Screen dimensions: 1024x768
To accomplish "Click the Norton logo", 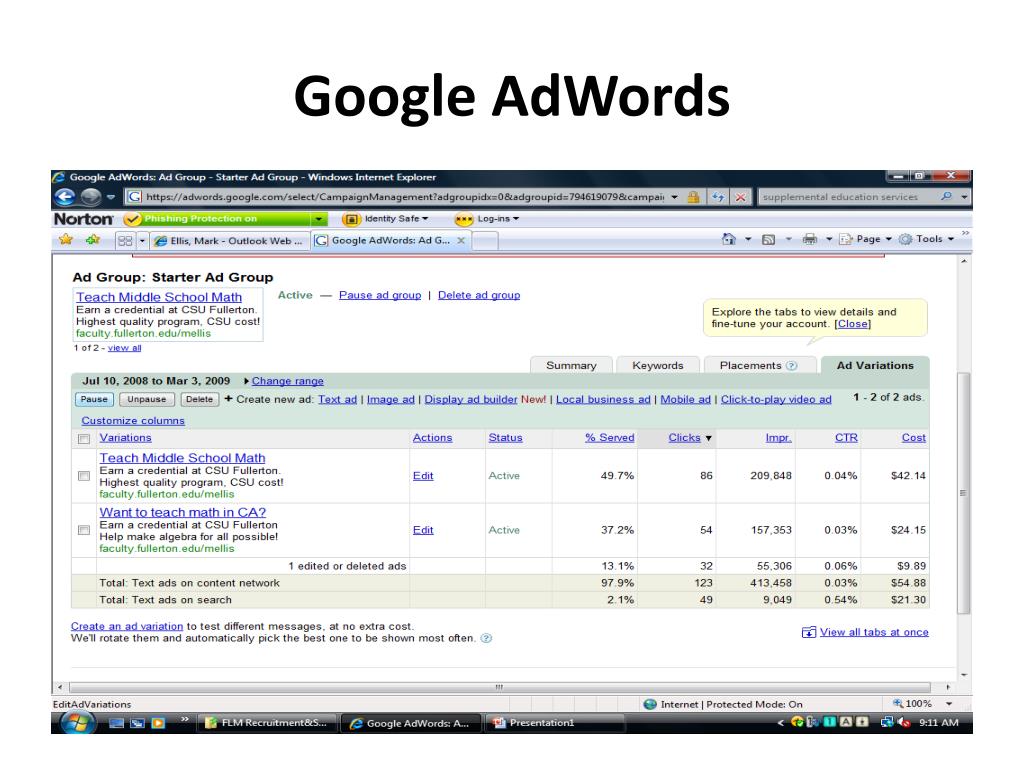I will pyautogui.click(x=83, y=219).
